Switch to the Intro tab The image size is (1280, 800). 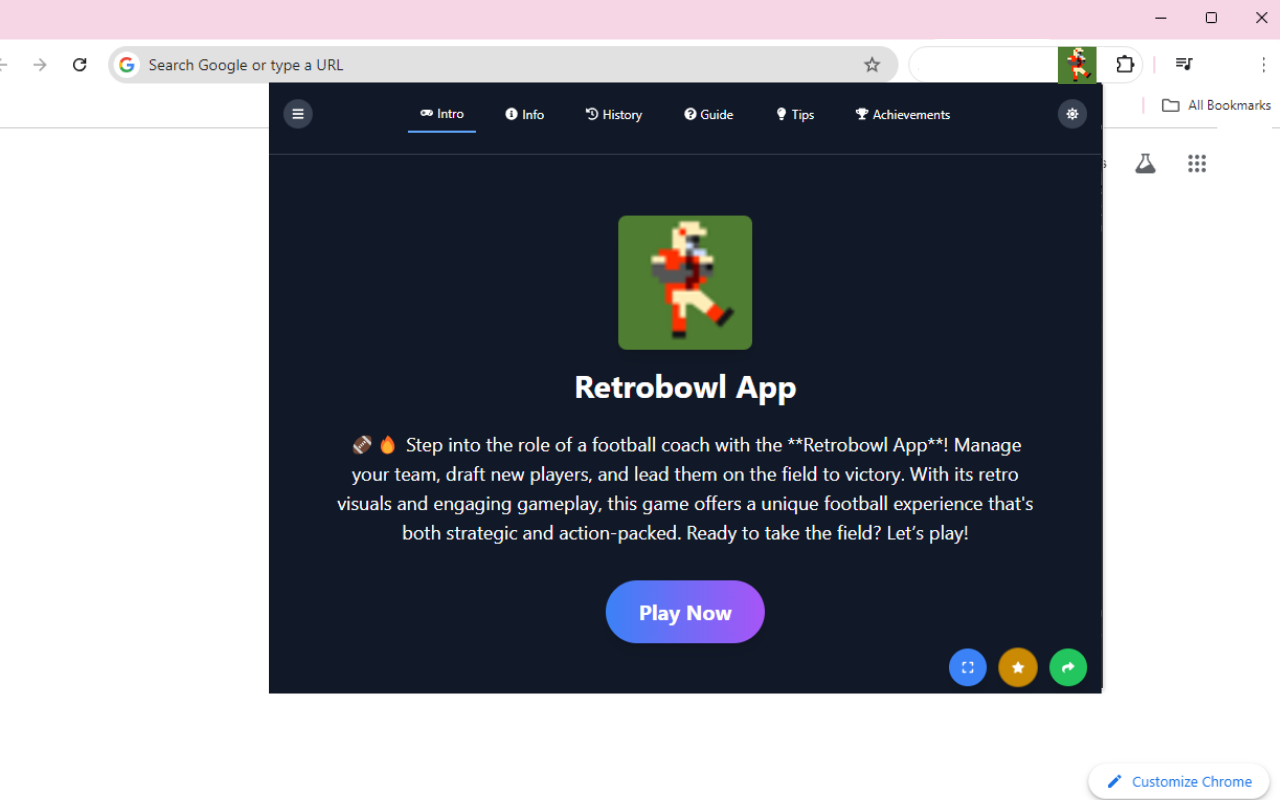point(442,114)
